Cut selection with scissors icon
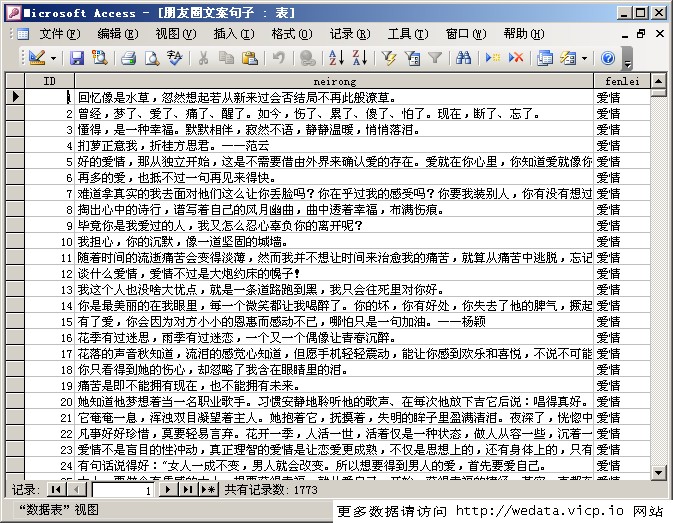Screen dimensions: 673x523 pyautogui.click(x=203, y=57)
